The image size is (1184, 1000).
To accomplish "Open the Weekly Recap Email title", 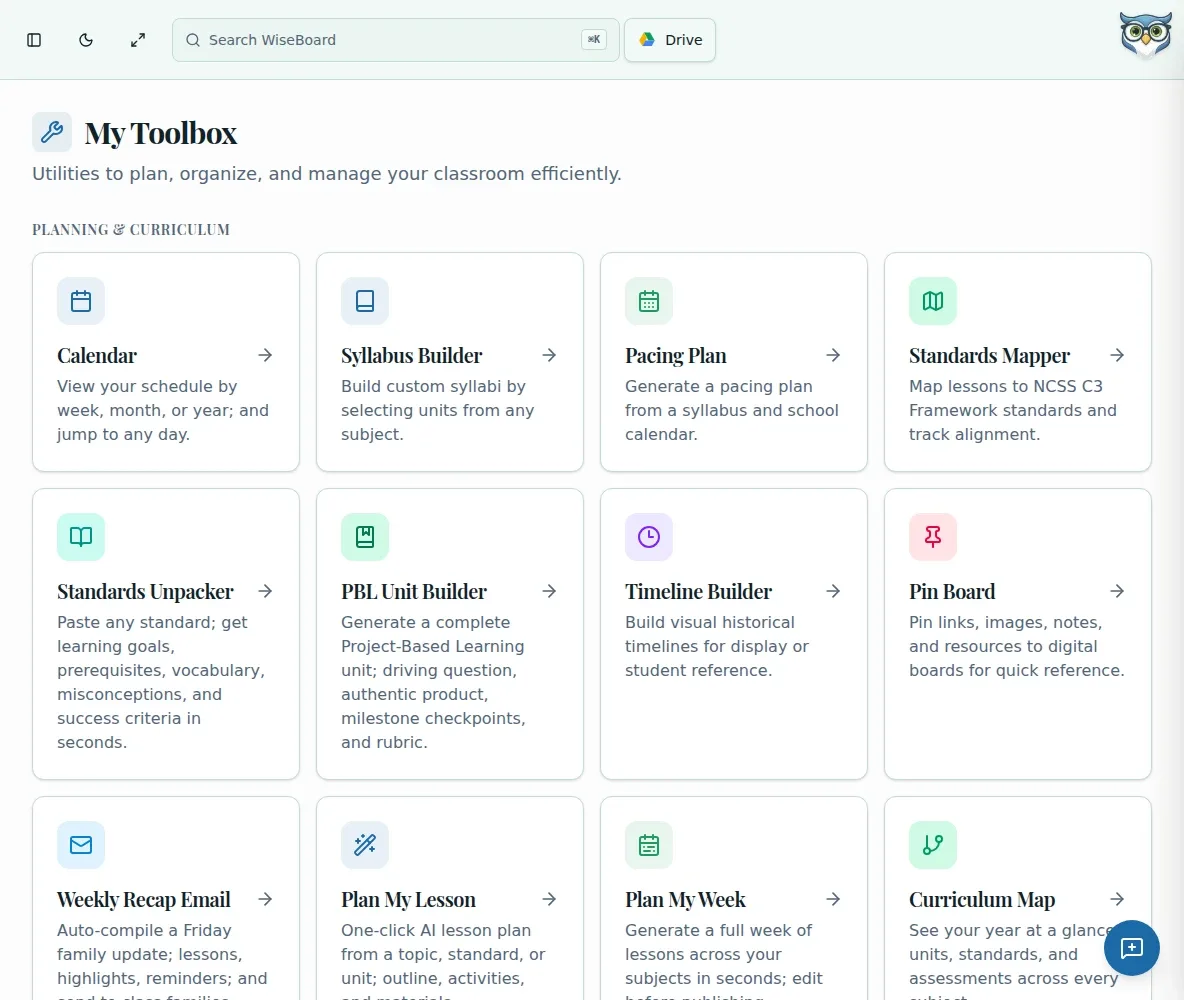I will pos(143,900).
